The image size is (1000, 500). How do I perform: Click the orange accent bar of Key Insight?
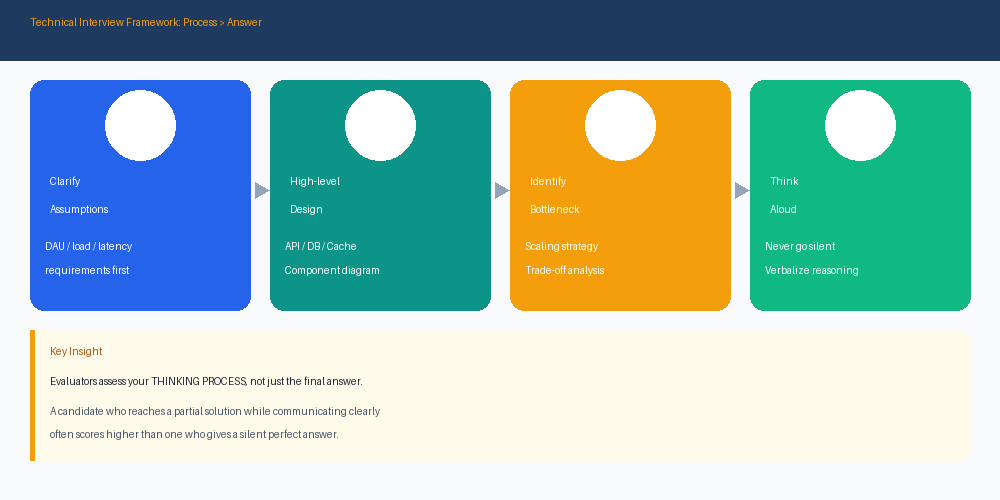[x=33, y=395]
